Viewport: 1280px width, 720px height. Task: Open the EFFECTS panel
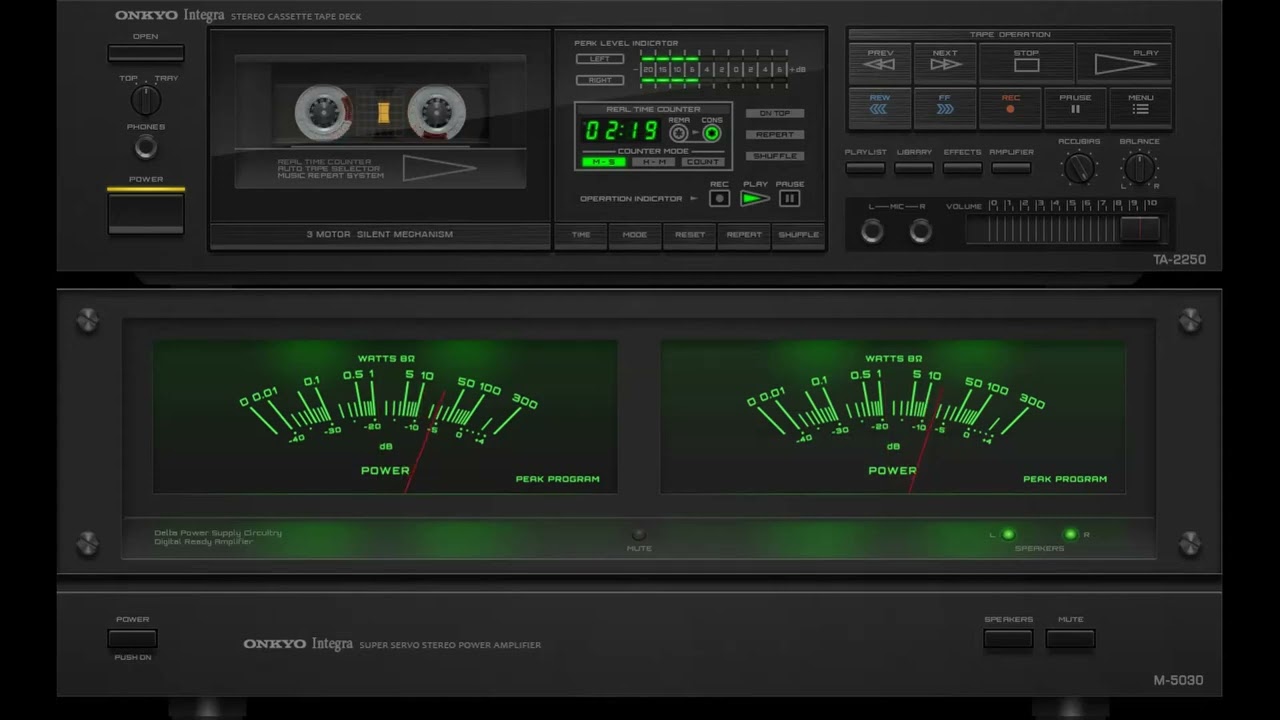[x=962, y=168]
